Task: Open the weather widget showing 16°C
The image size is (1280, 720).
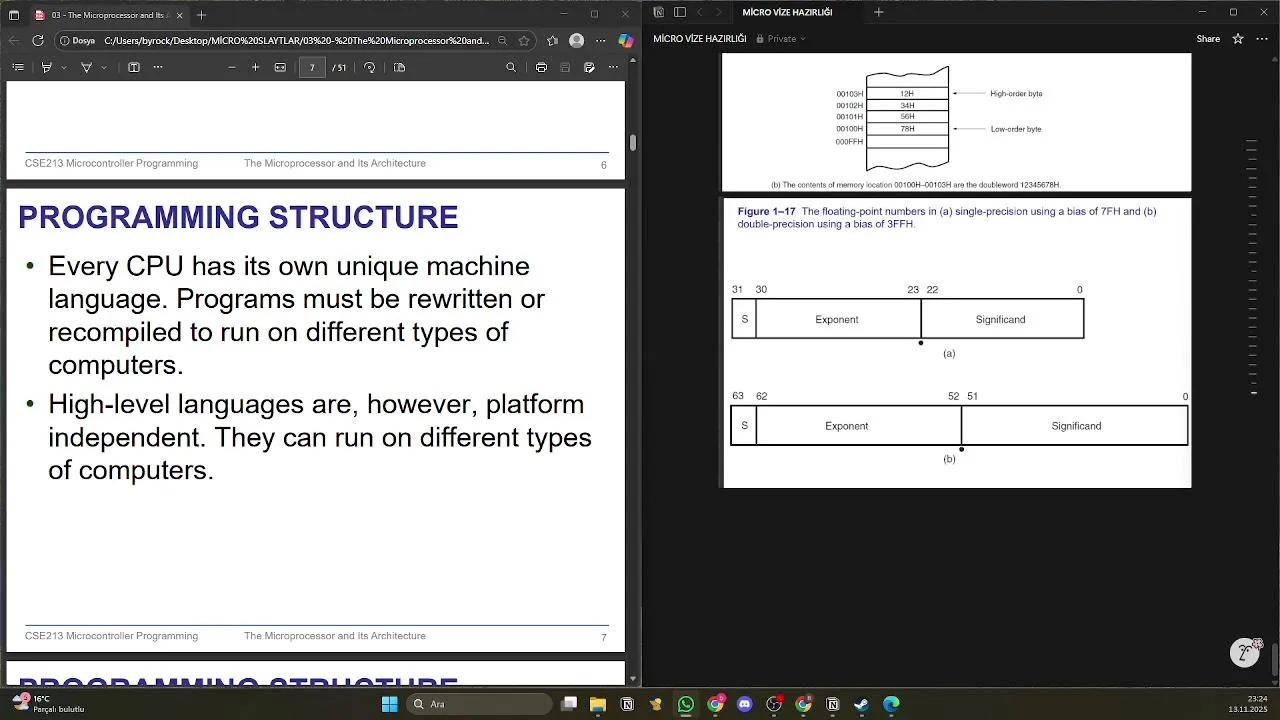Action: pyautogui.click(x=48, y=704)
